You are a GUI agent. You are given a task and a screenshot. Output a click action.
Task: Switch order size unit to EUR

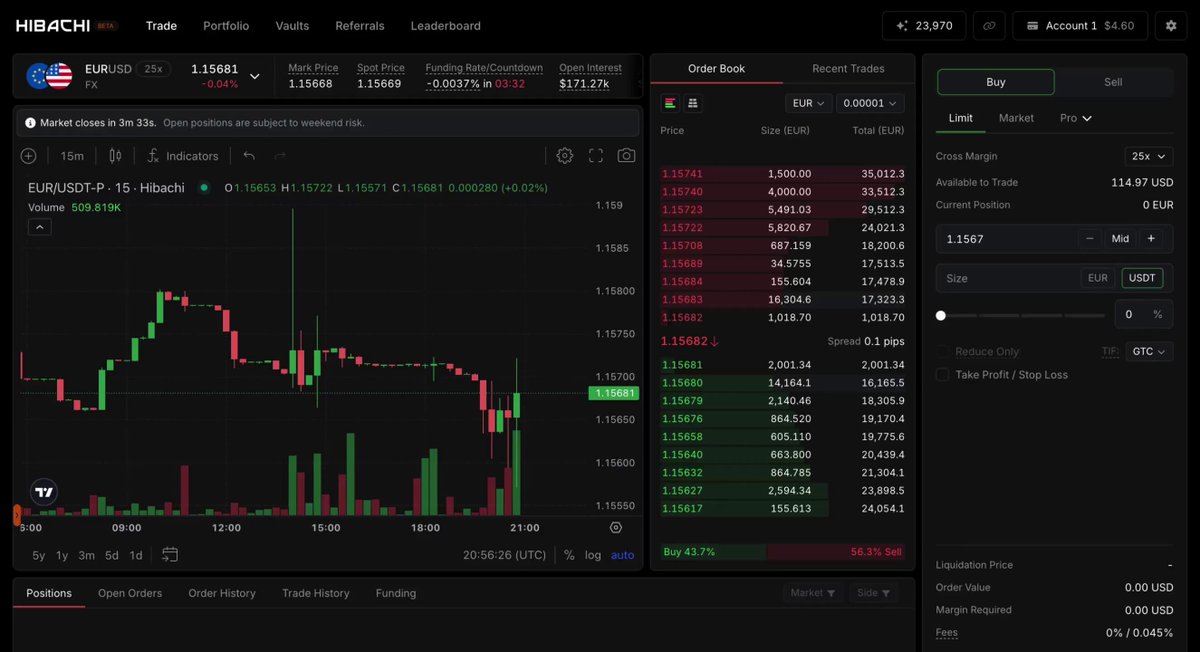pos(1098,278)
